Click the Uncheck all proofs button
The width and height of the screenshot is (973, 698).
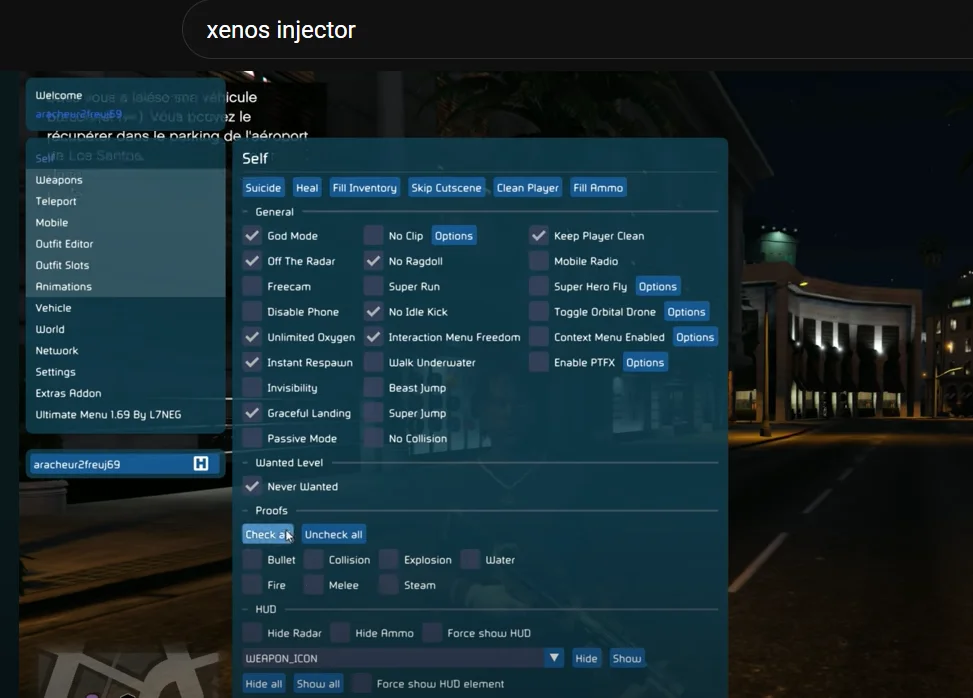(333, 535)
